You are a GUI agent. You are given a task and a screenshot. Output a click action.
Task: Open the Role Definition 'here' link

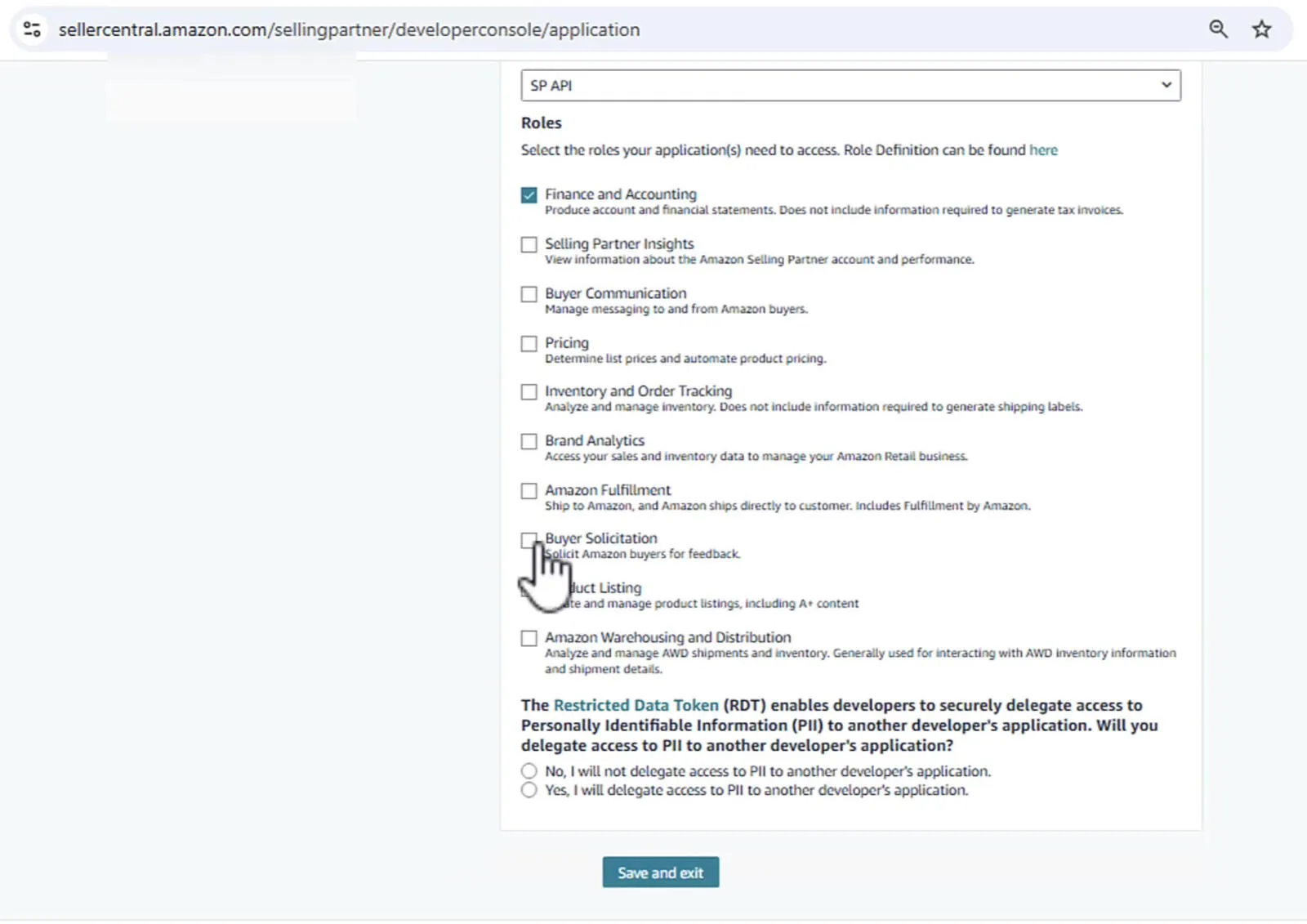pyautogui.click(x=1043, y=150)
